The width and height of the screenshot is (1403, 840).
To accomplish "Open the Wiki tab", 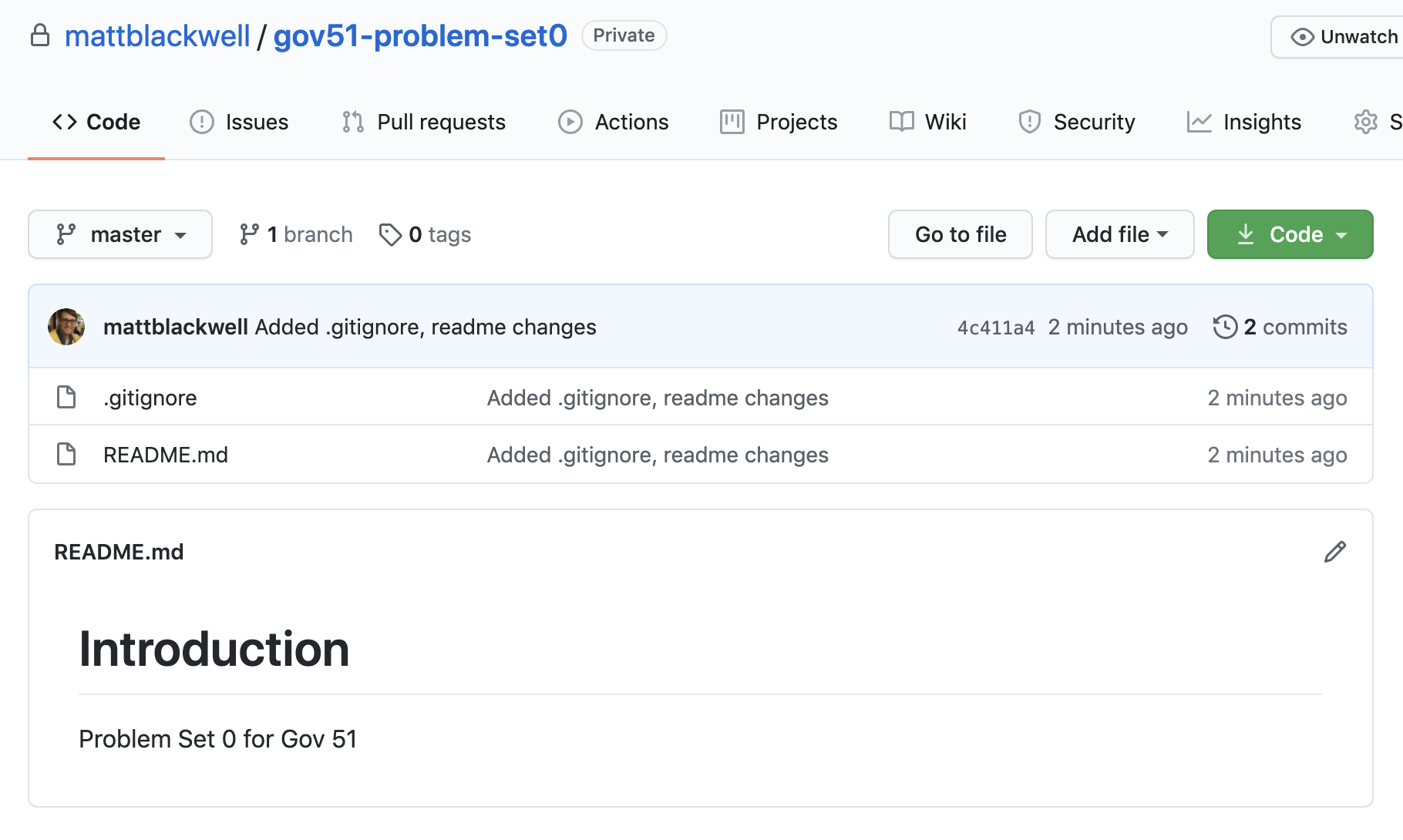I will tap(927, 122).
